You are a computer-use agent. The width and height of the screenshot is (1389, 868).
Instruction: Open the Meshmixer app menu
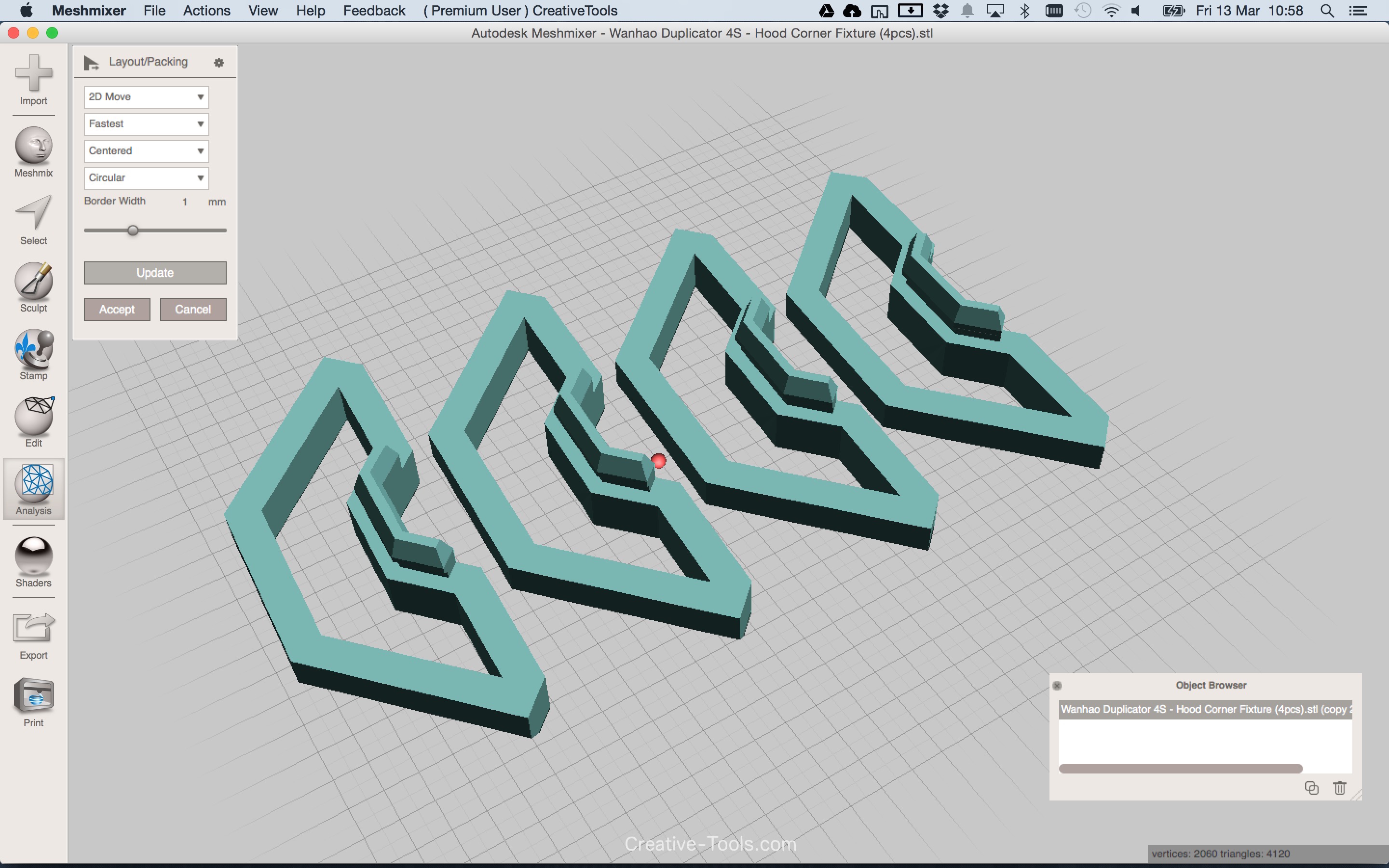pyautogui.click(x=88, y=10)
